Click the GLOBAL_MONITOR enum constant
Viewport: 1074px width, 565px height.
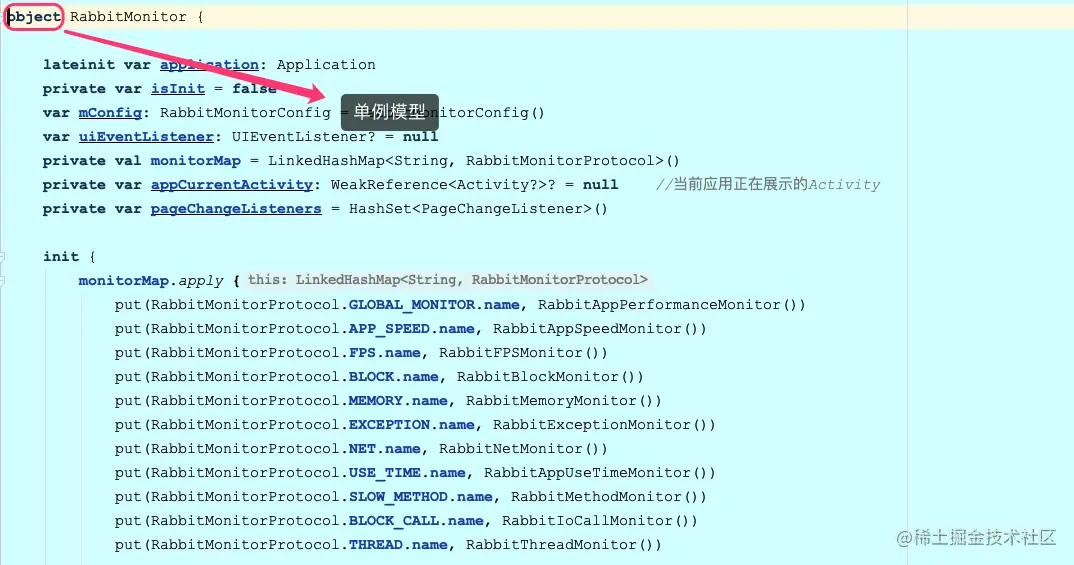tap(412, 304)
